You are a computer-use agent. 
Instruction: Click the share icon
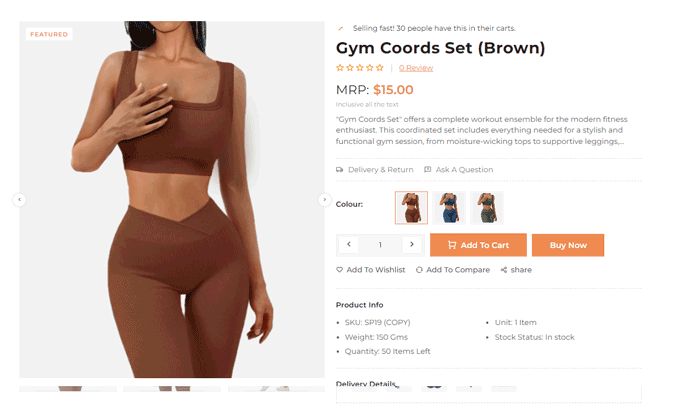coord(504,270)
